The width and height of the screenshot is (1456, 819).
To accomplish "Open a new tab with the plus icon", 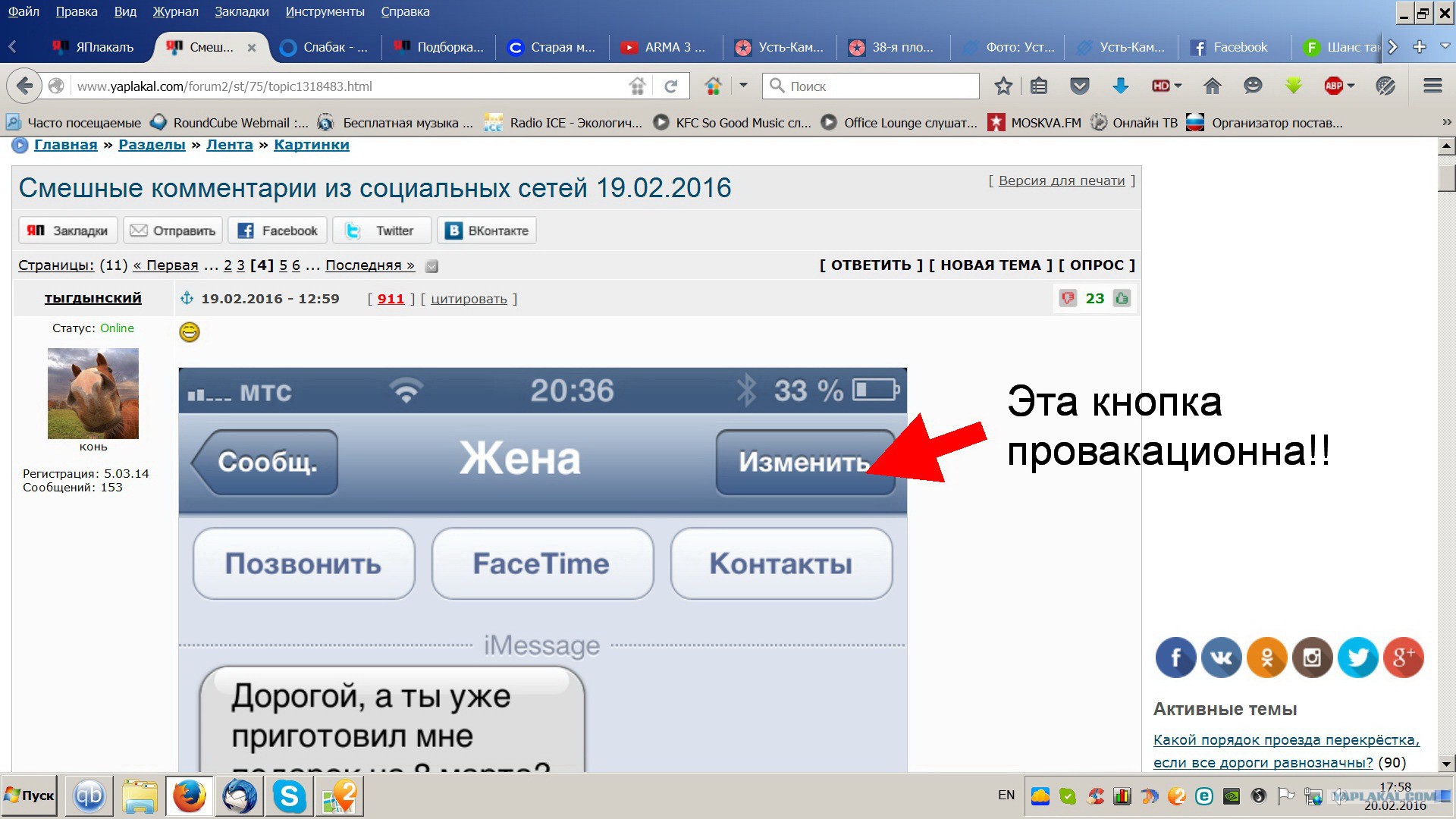I will click(x=1420, y=47).
